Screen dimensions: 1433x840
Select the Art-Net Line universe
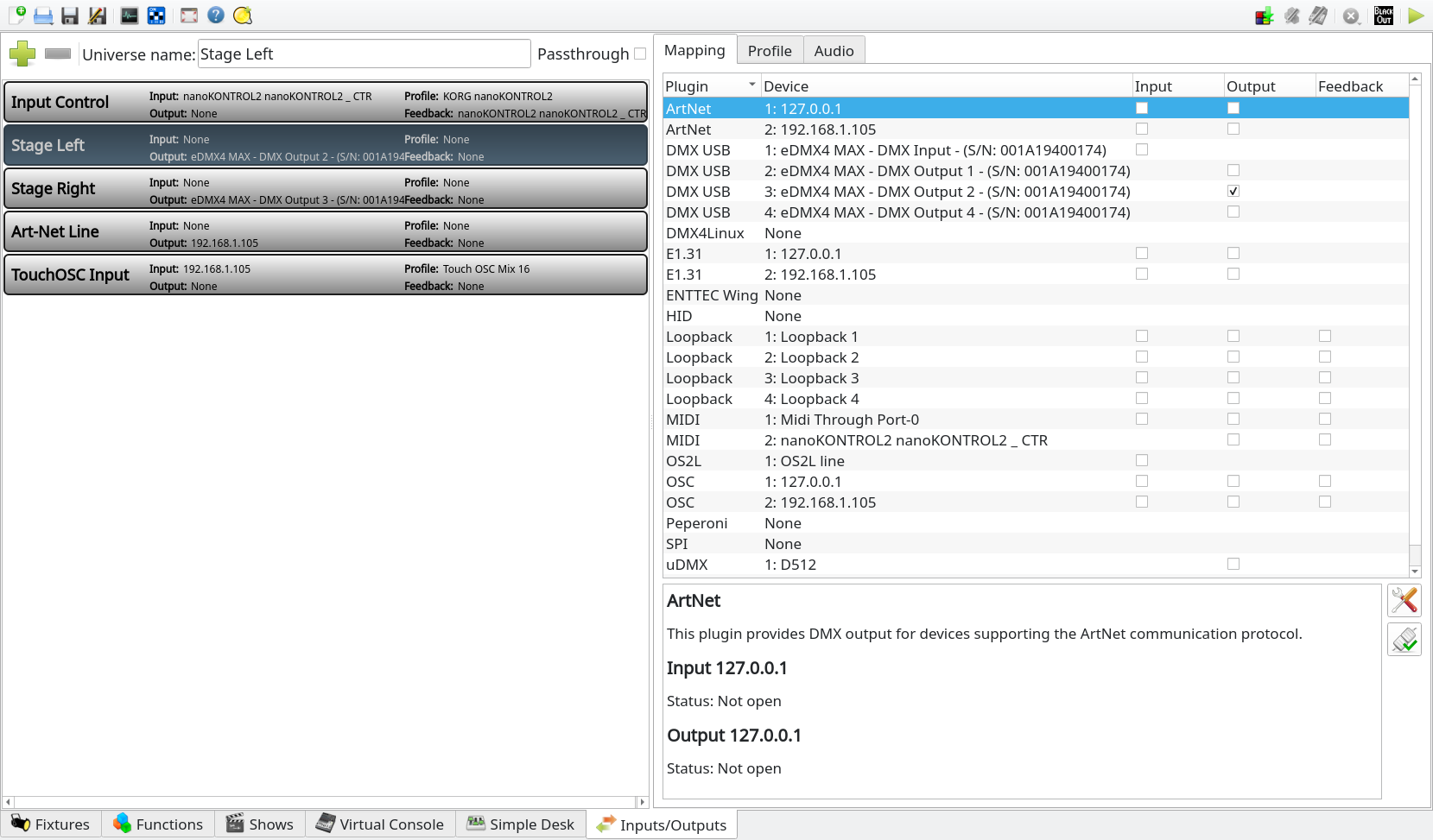pos(326,231)
